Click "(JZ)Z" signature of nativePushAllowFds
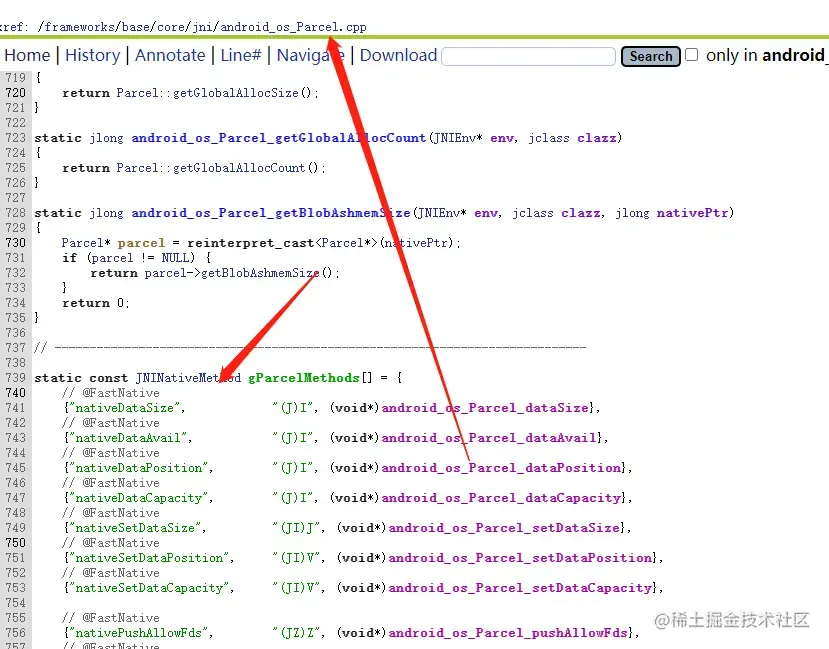This screenshot has height=649, width=829. pyautogui.click(x=297, y=633)
